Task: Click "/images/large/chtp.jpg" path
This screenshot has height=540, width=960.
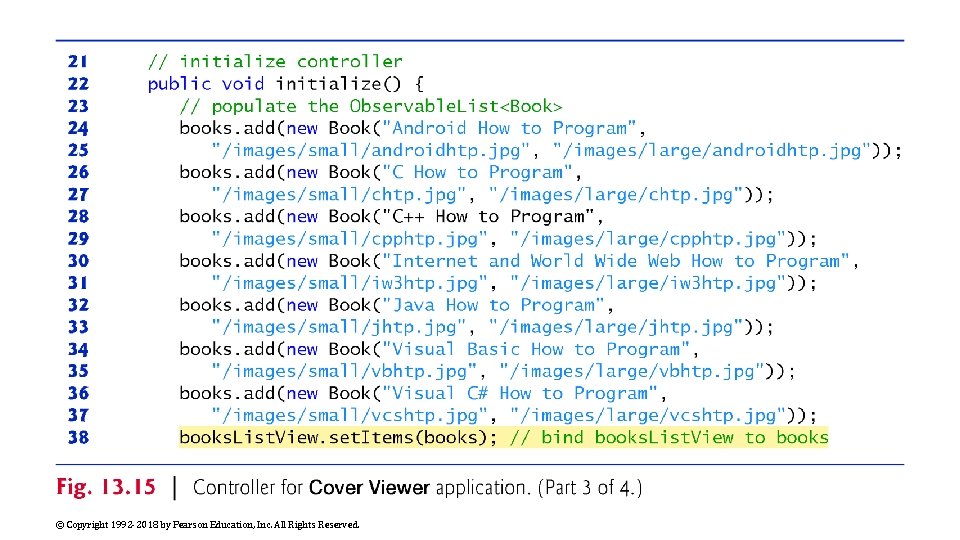Action: pyautogui.click(x=615, y=195)
